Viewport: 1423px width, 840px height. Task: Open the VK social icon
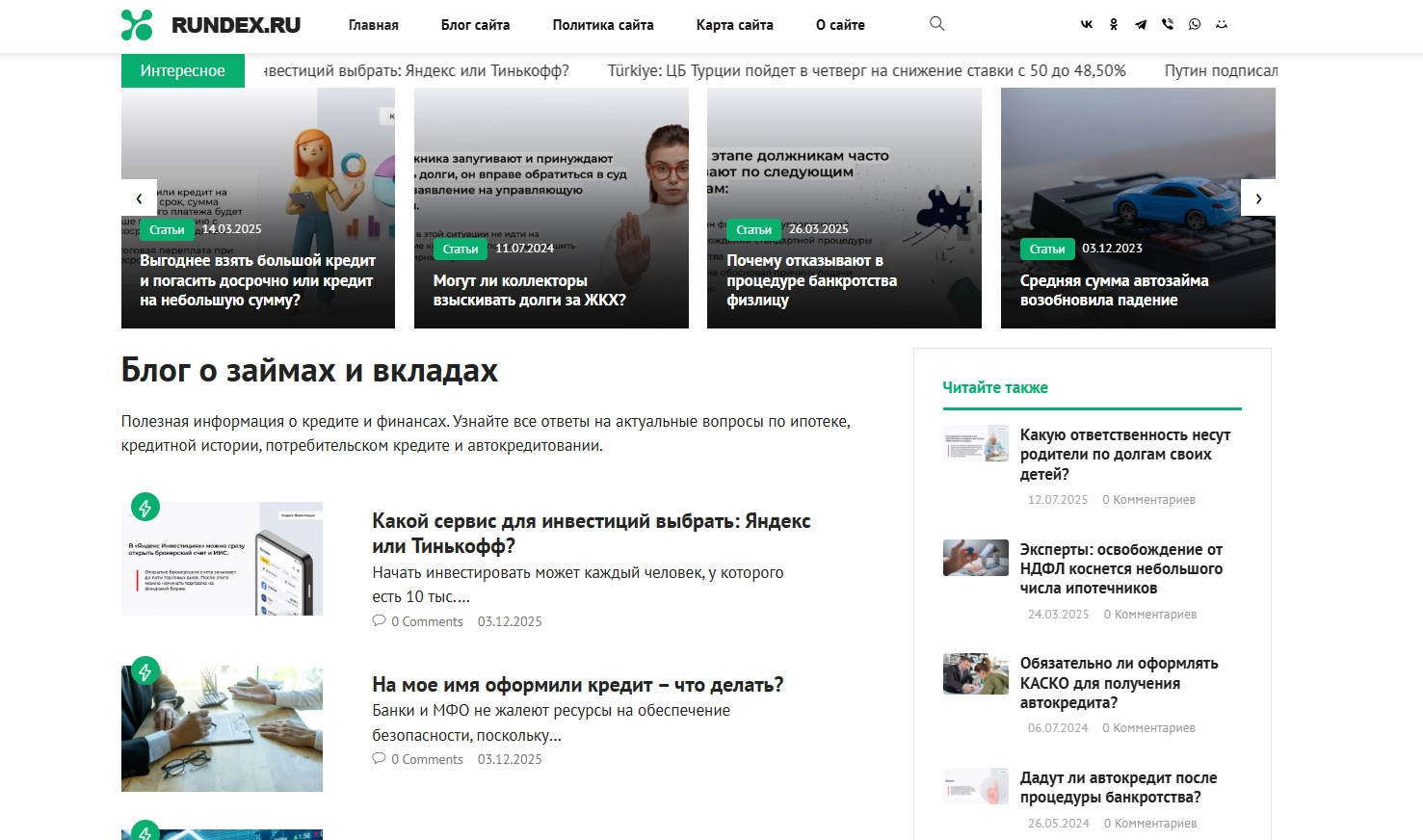1087,25
